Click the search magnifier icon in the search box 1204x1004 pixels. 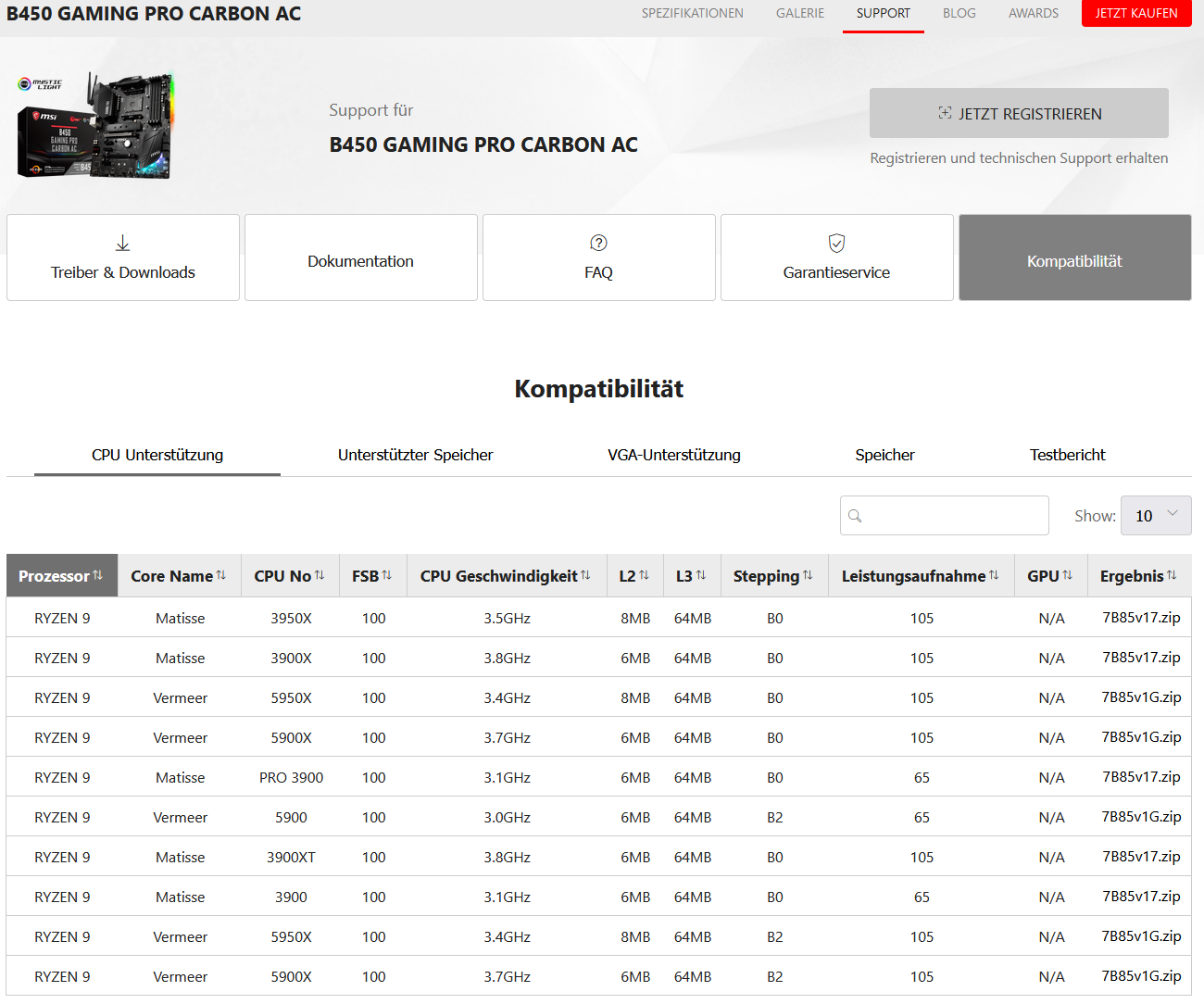(855, 516)
